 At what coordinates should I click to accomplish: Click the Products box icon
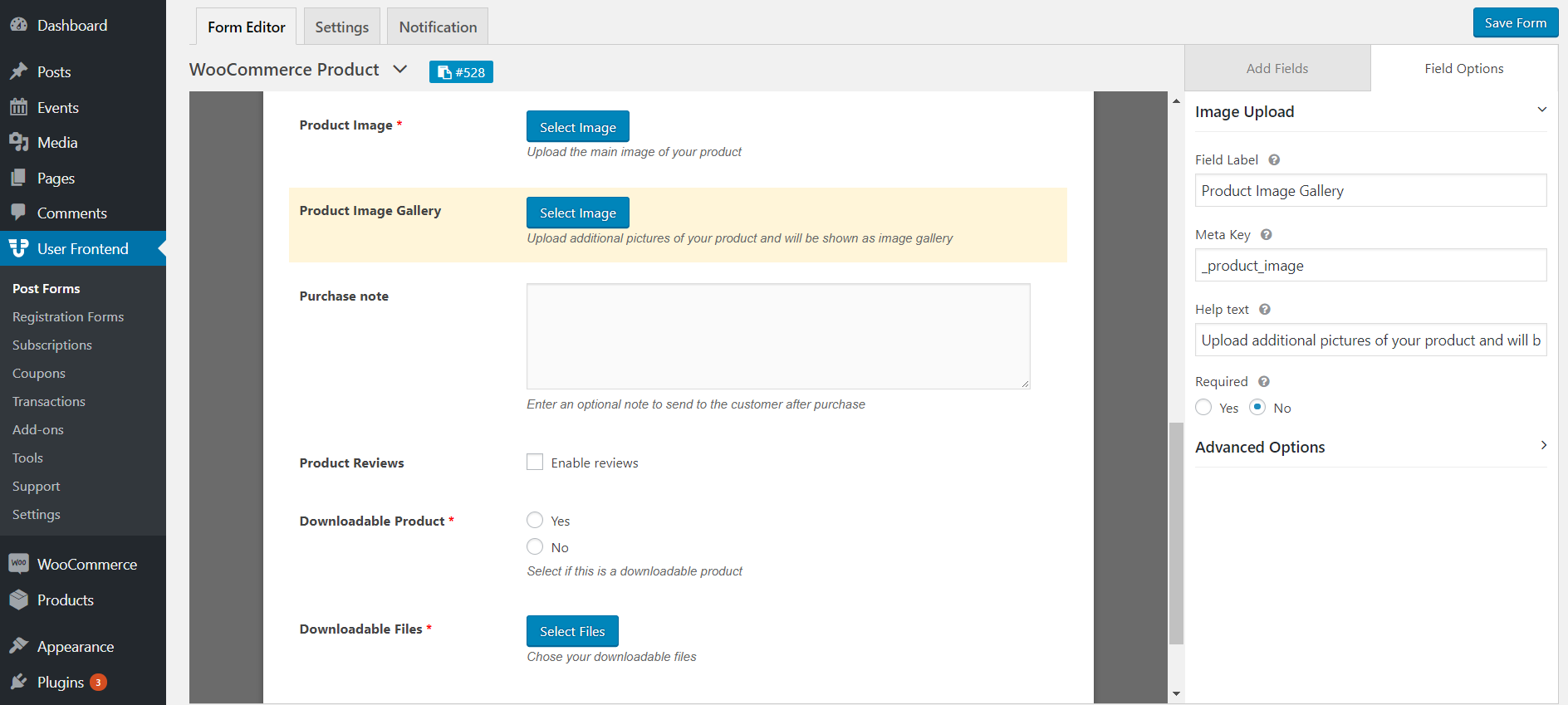pyautogui.click(x=18, y=600)
